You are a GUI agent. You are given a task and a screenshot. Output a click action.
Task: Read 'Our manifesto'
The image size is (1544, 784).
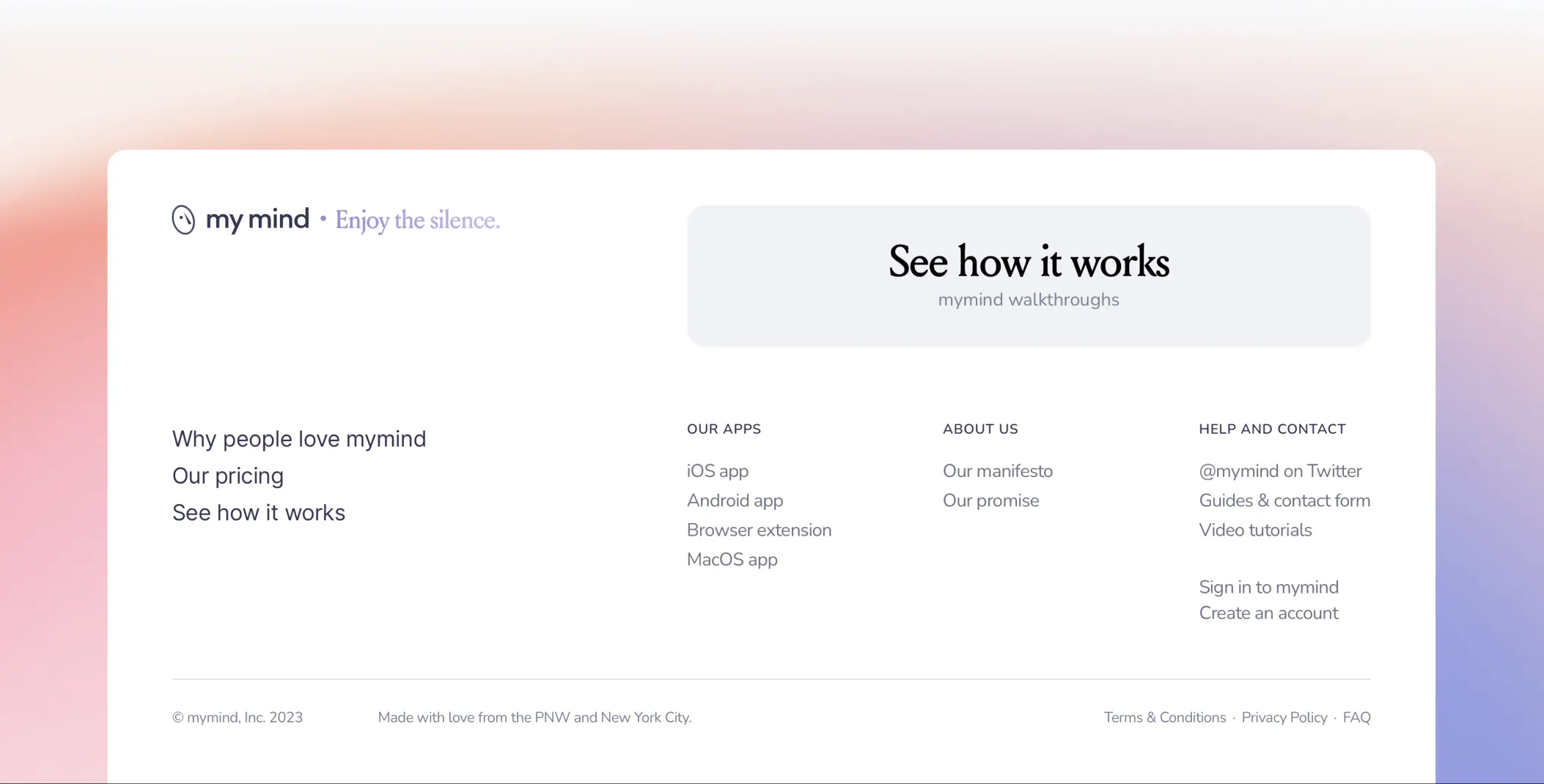(997, 471)
